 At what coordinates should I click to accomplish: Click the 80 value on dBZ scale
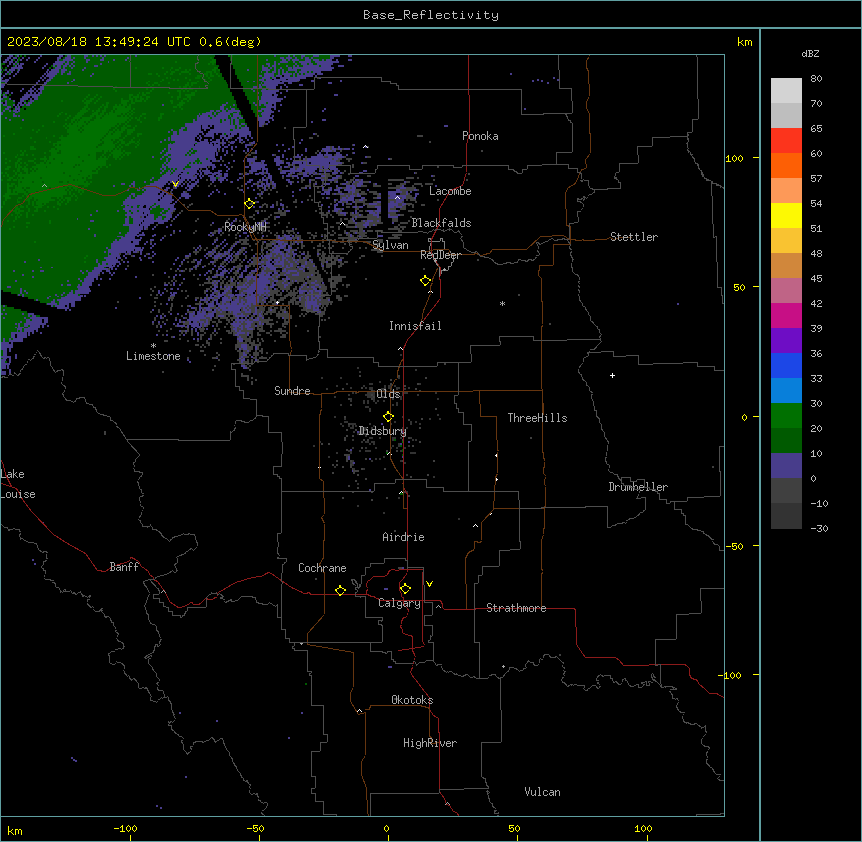click(x=816, y=79)
